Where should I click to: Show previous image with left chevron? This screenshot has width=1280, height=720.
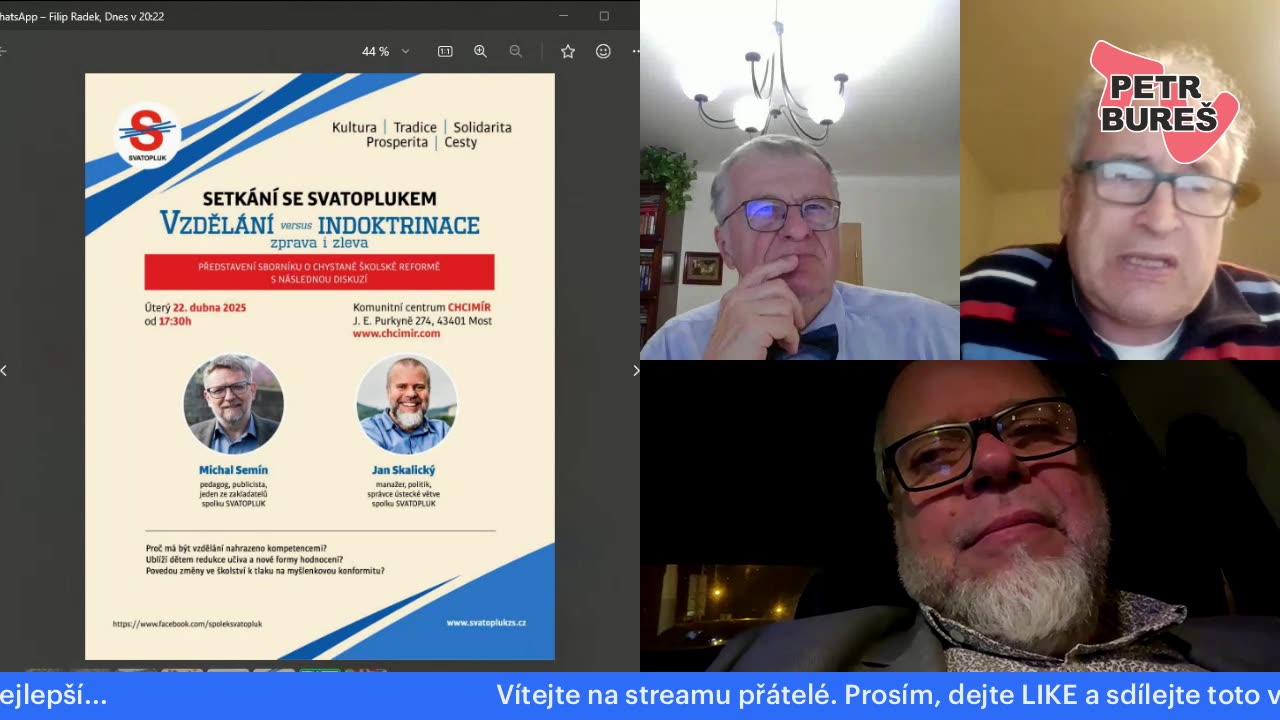[x=4, y=370]
